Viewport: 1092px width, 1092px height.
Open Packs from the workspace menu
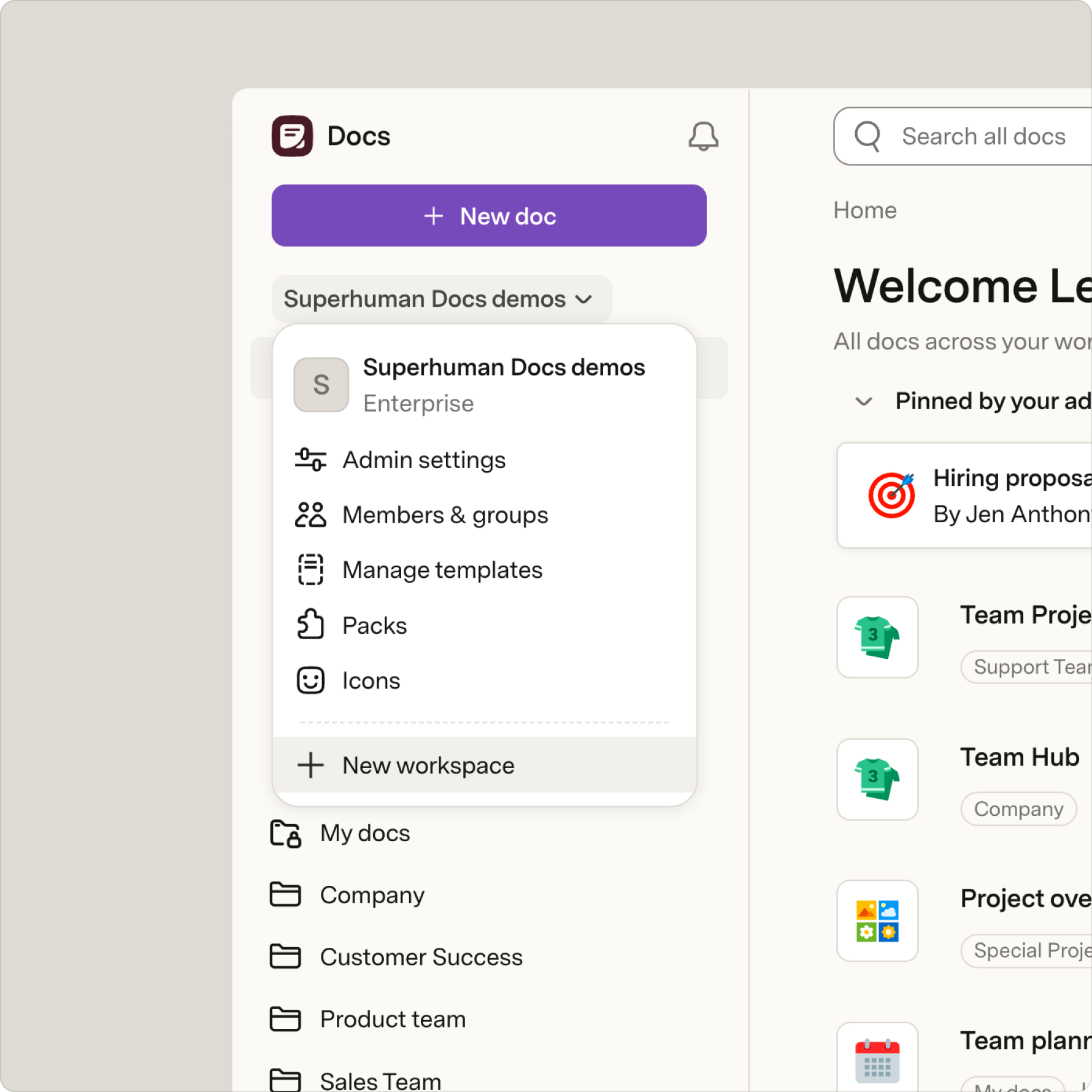click(x=485, y=625)
